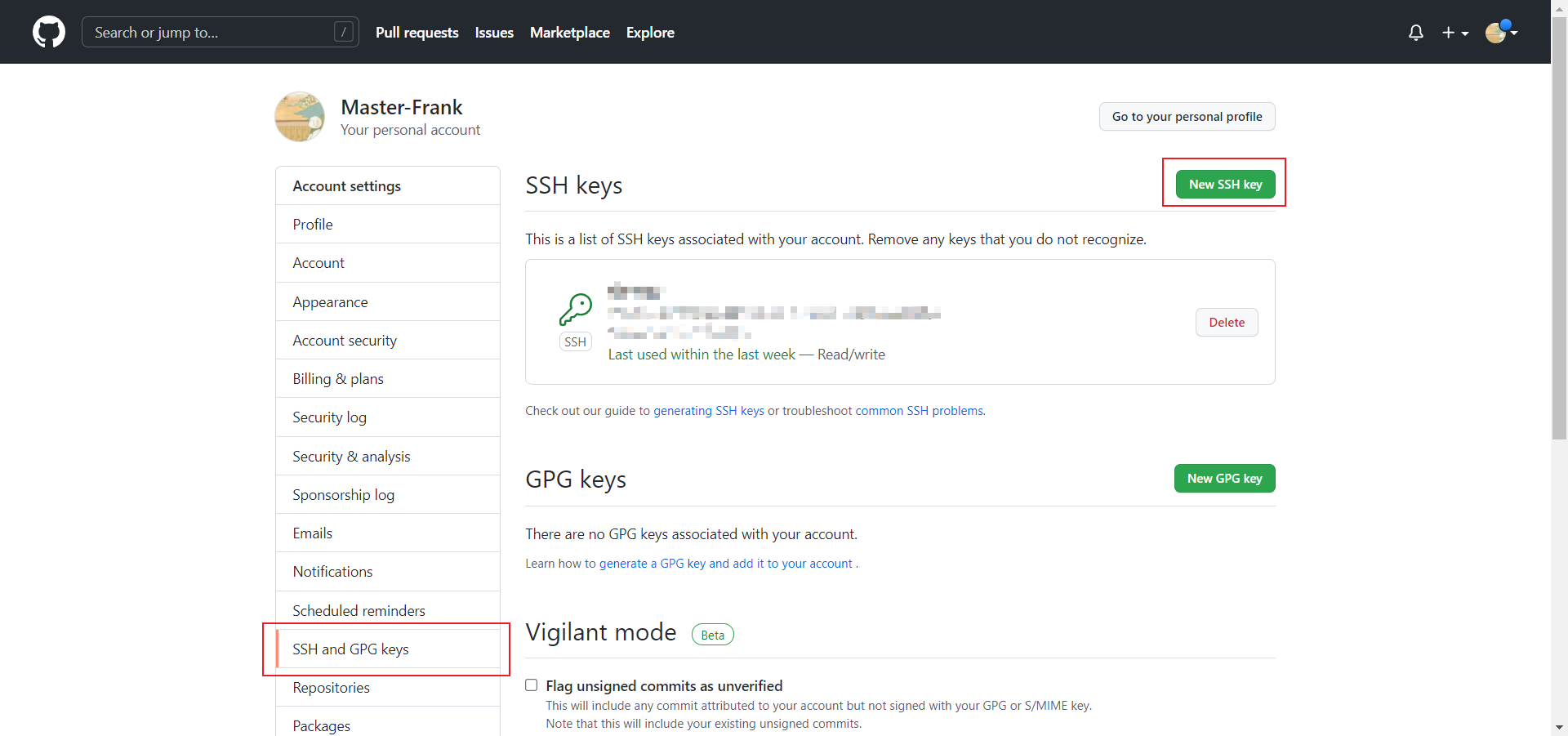This screenshot has width=1568, height=736.
Task: Open Account security settings
Action: coord(388,340)
